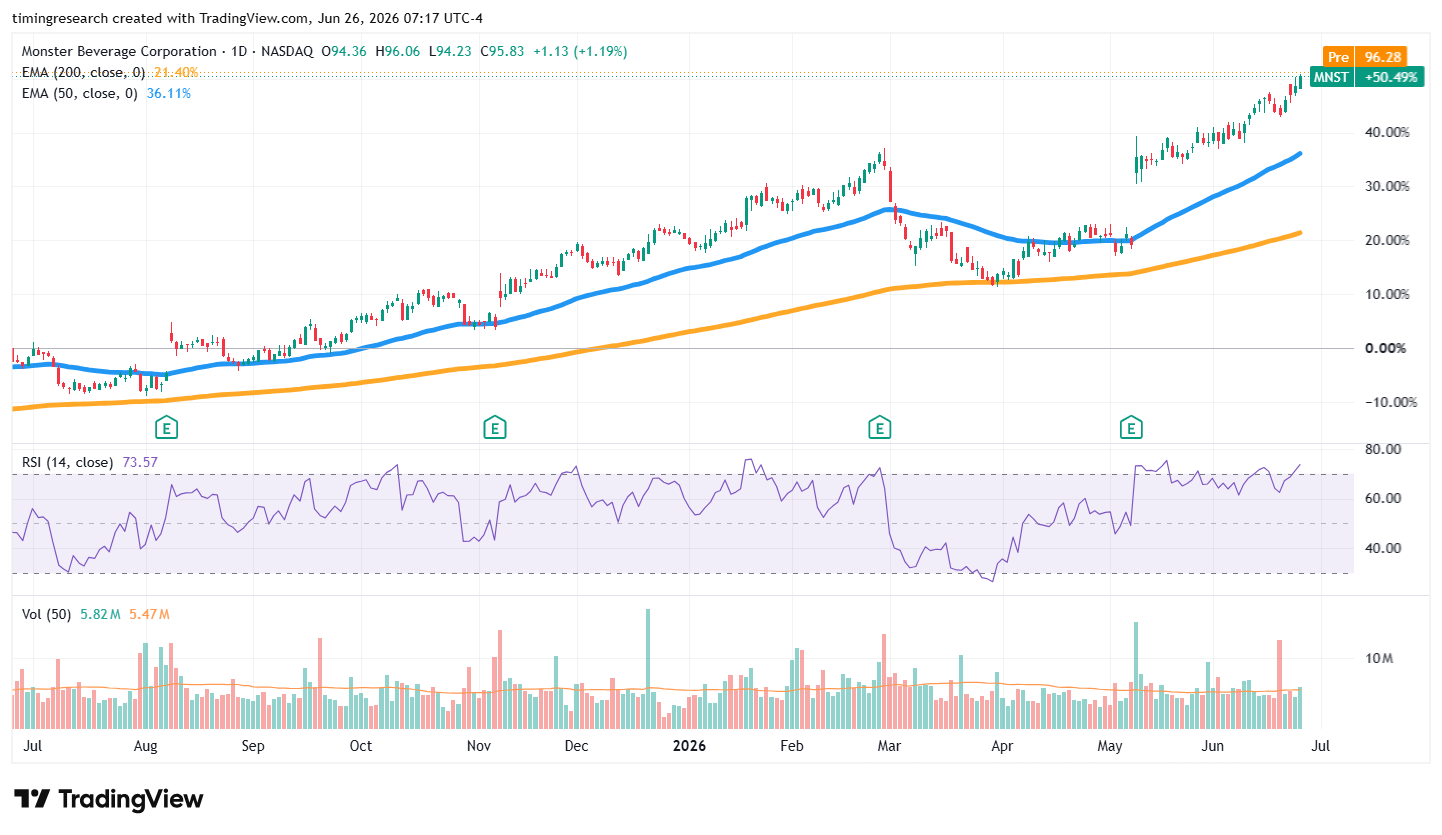The image size is (1442, 835).
Task: Click the 2026 year label on time axis
Action: (690, 746)
